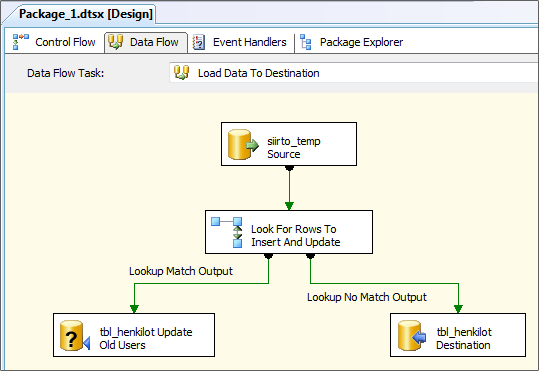Select the Package_1.dtsx [Design] document tab

[86, 14]
